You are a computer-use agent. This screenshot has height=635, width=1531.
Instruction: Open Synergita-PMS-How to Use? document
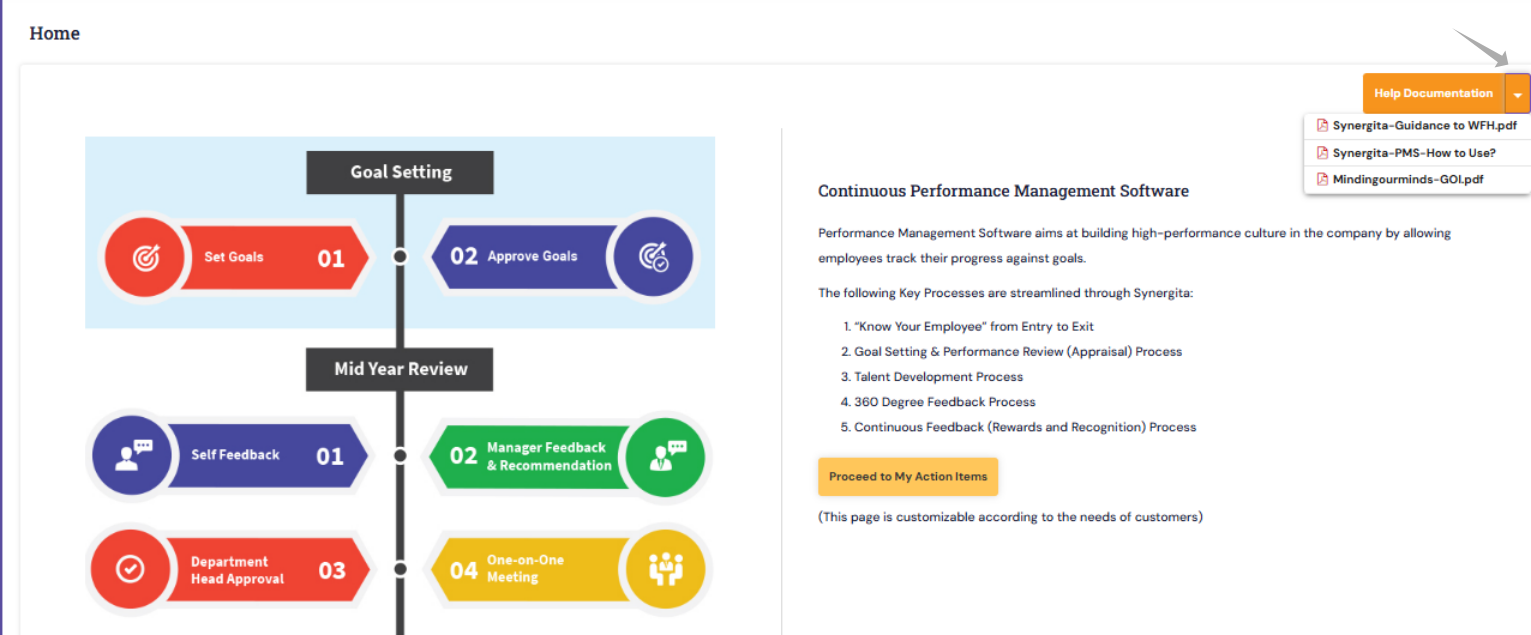click(x=1414, y=153)
